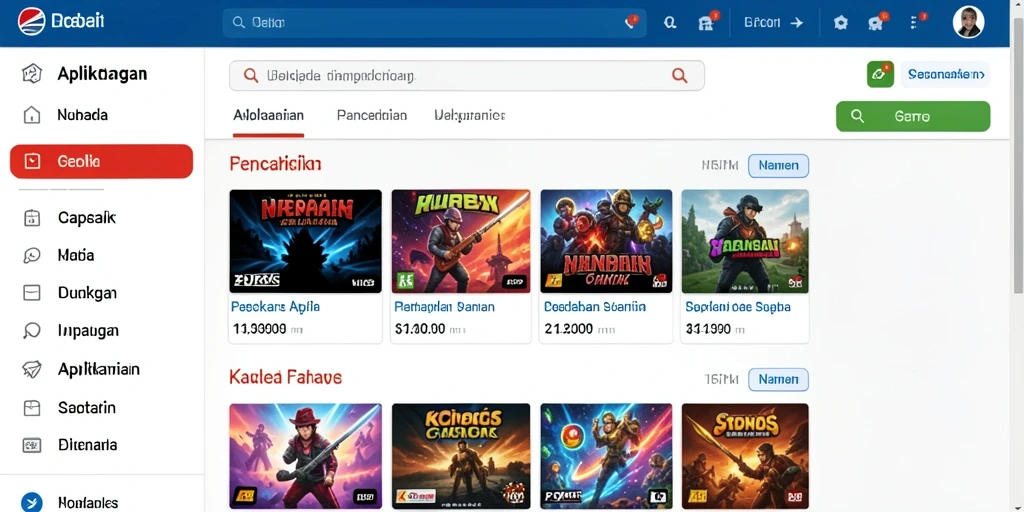Click the small green tag icon button
This screenshot has height=512, width=1024.
click(880, 74)
